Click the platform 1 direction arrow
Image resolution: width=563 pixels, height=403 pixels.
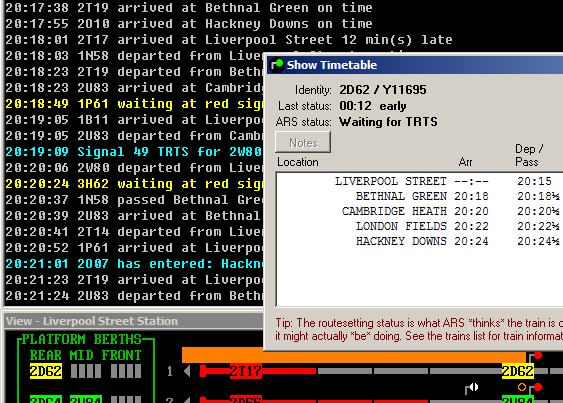click(x=187, y=371)
